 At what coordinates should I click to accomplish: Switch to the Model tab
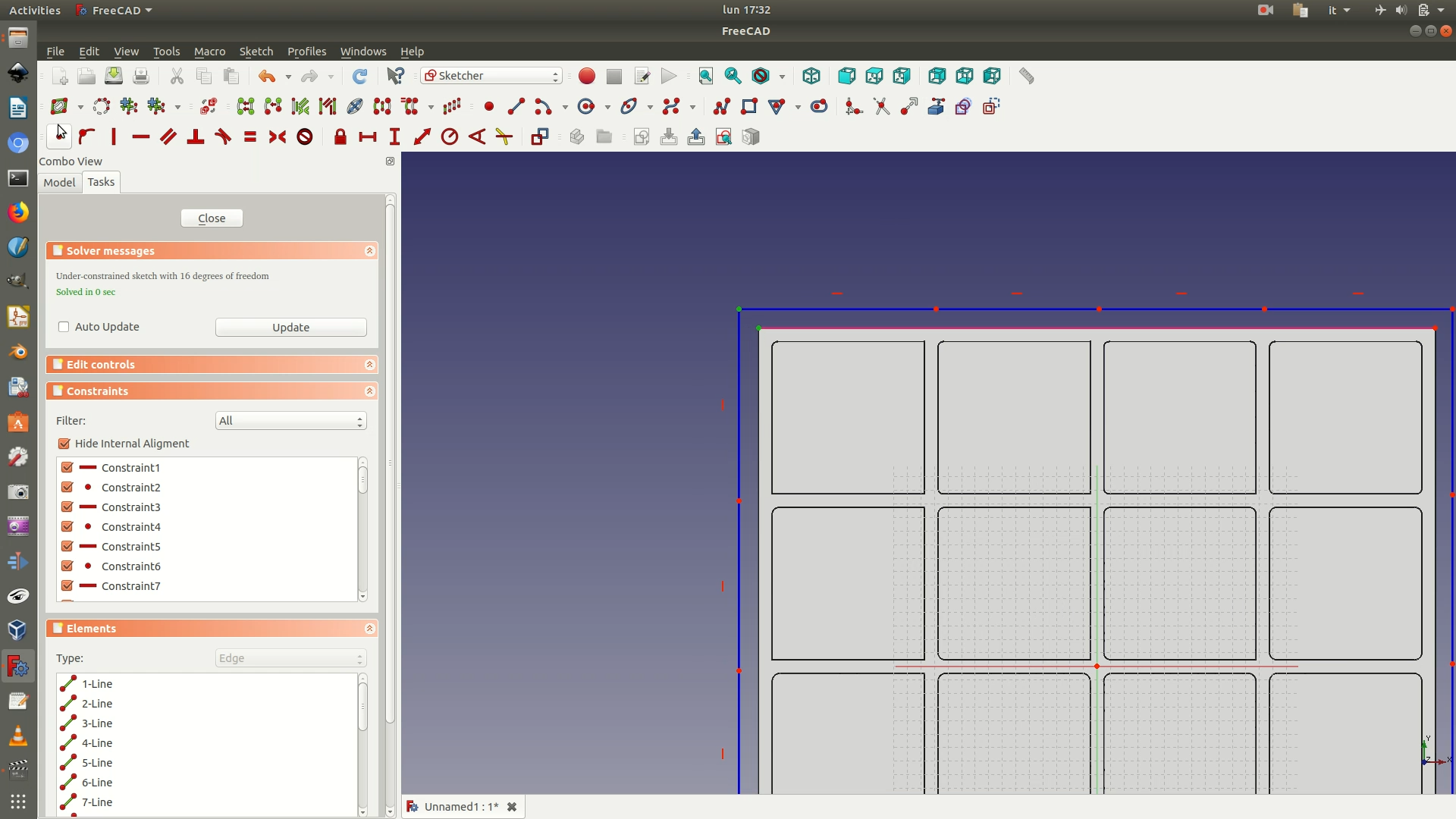coord(59,183)
